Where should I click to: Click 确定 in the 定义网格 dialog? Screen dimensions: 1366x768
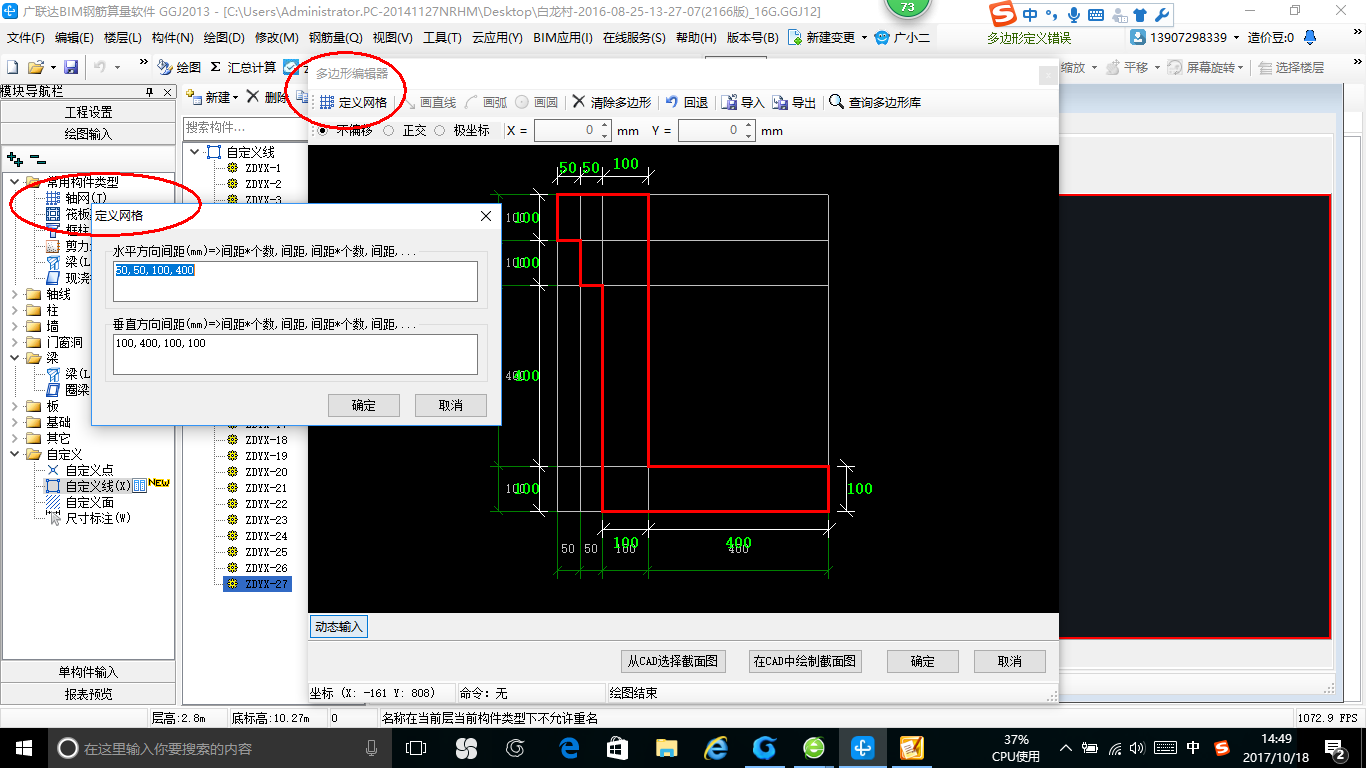coord(364,405)
